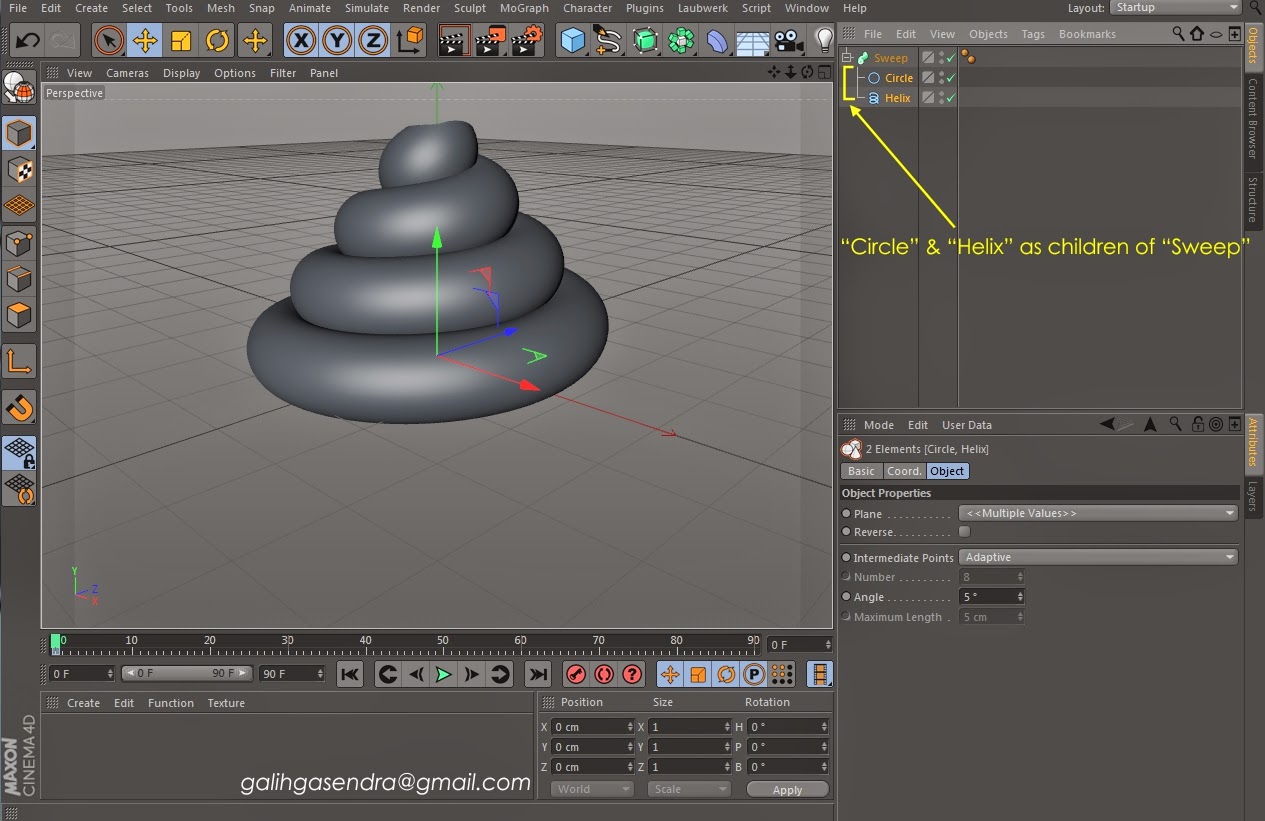Click timeline frame 40 marker
Viewport: 1265px width, 821px height.
[x=366, y=640]
